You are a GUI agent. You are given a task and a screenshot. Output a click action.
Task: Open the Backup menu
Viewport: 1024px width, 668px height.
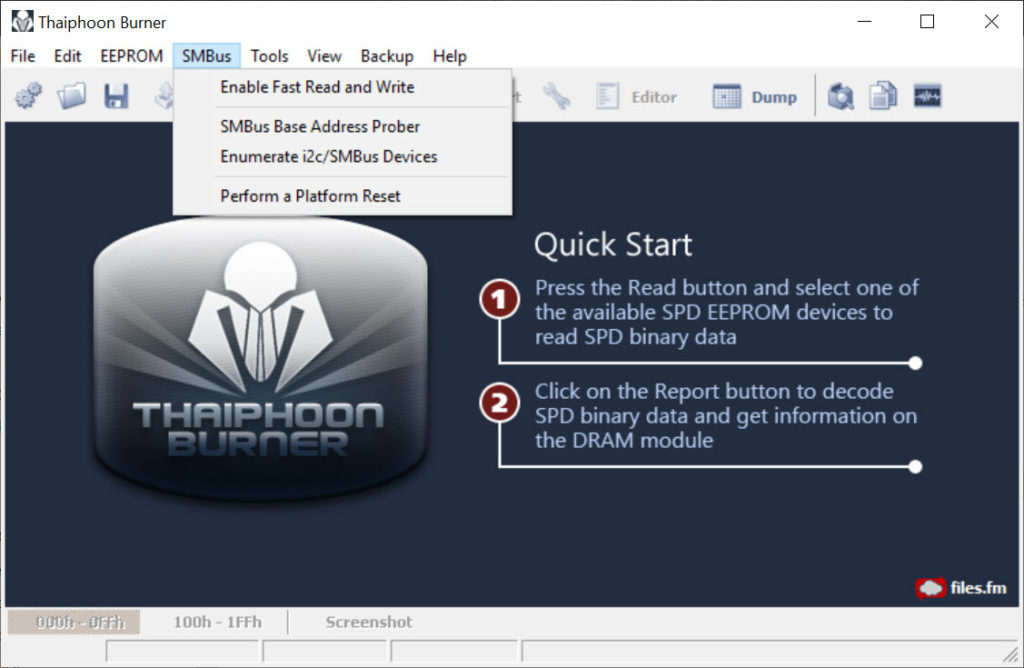coord(387,56)
